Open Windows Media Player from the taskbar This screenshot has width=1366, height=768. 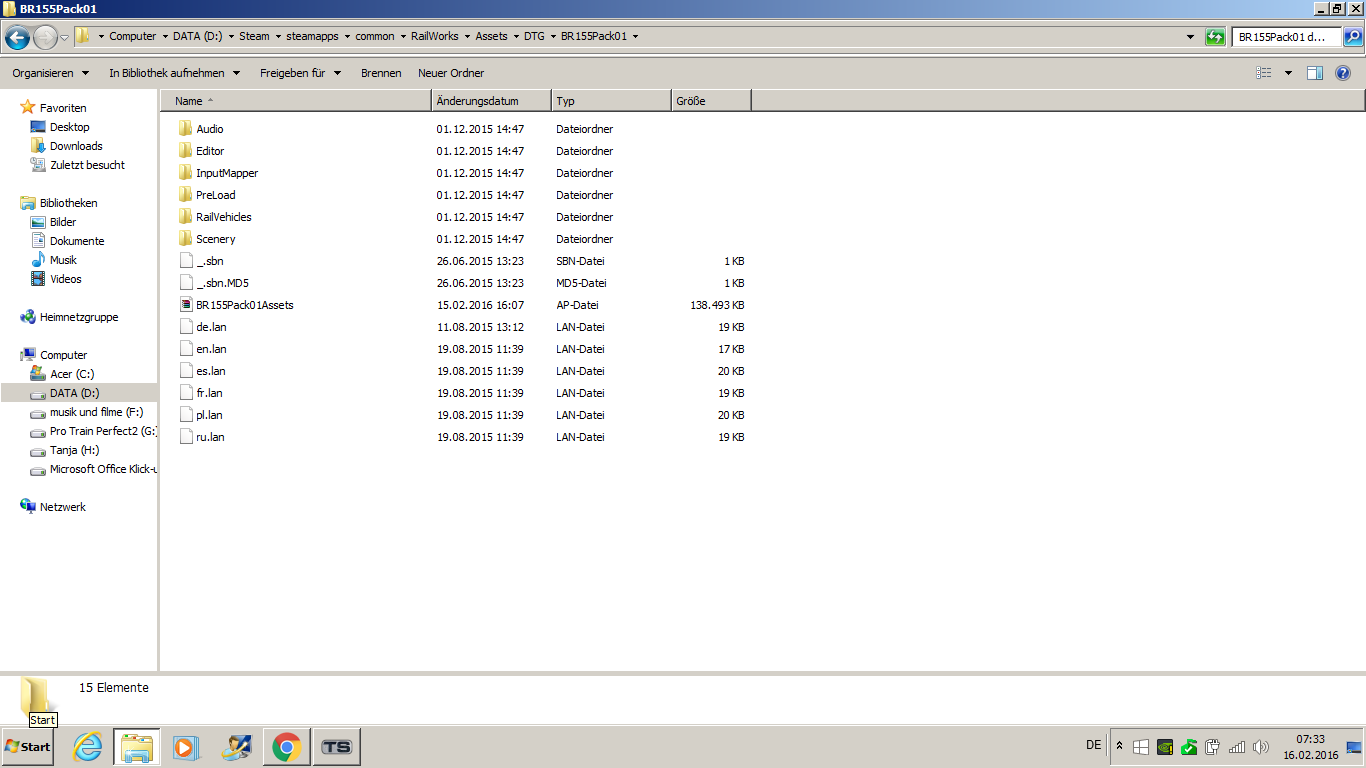coord(187,747)
